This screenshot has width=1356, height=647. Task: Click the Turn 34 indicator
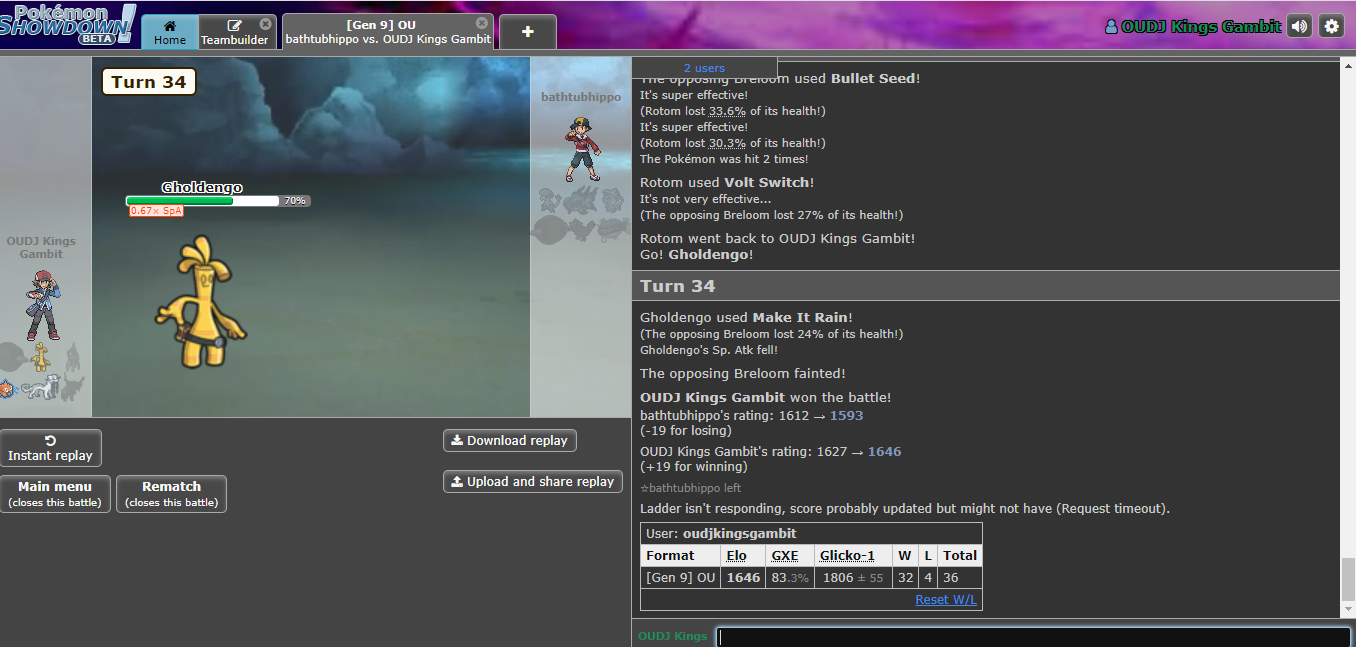coord(149,82)
